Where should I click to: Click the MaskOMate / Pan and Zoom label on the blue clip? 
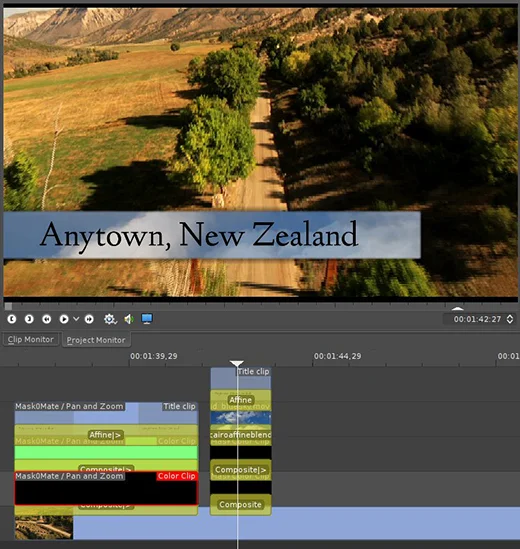69,406
